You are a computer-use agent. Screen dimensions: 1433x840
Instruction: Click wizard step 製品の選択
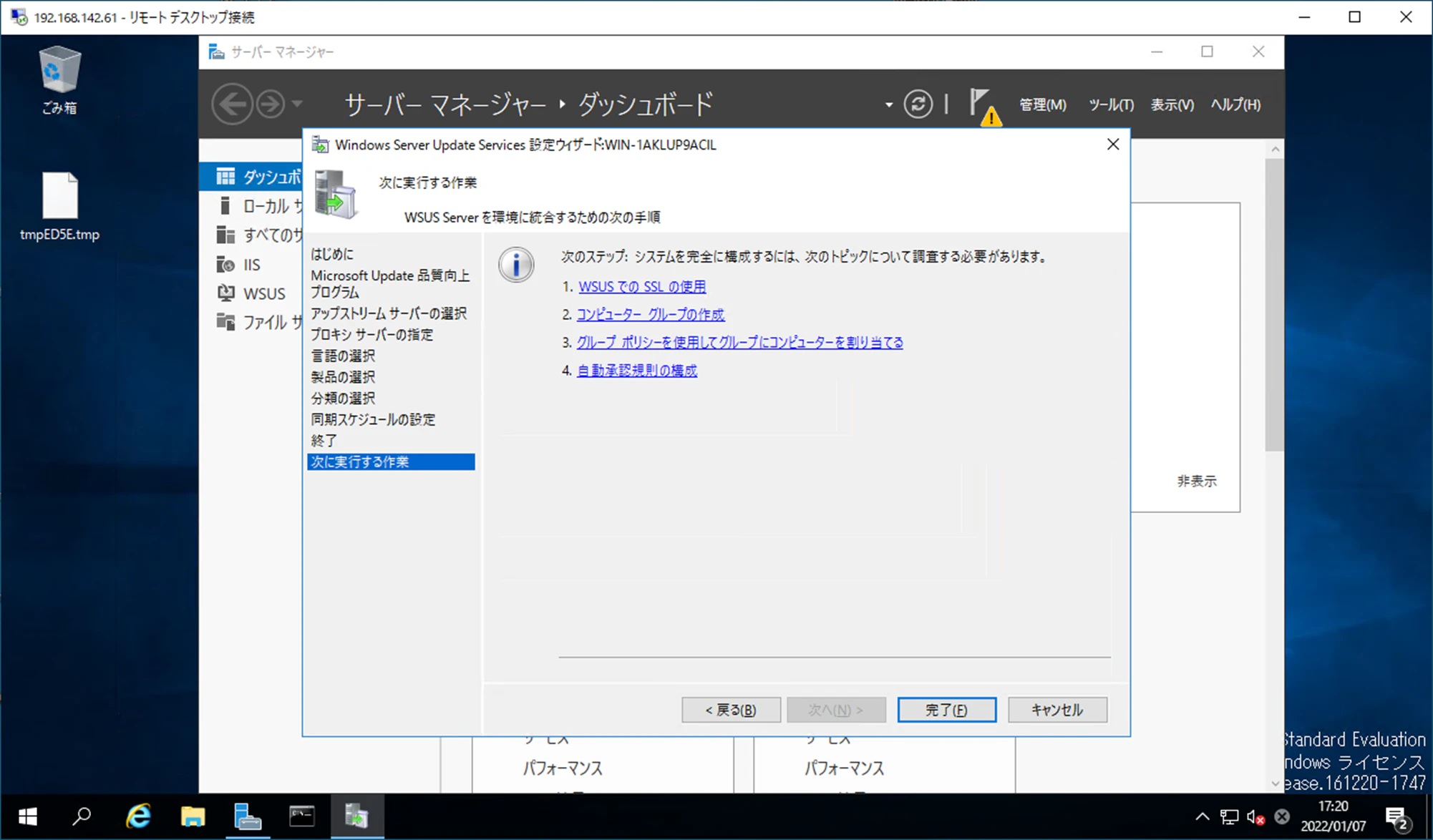pyautogui.click(x=343, y=377)
